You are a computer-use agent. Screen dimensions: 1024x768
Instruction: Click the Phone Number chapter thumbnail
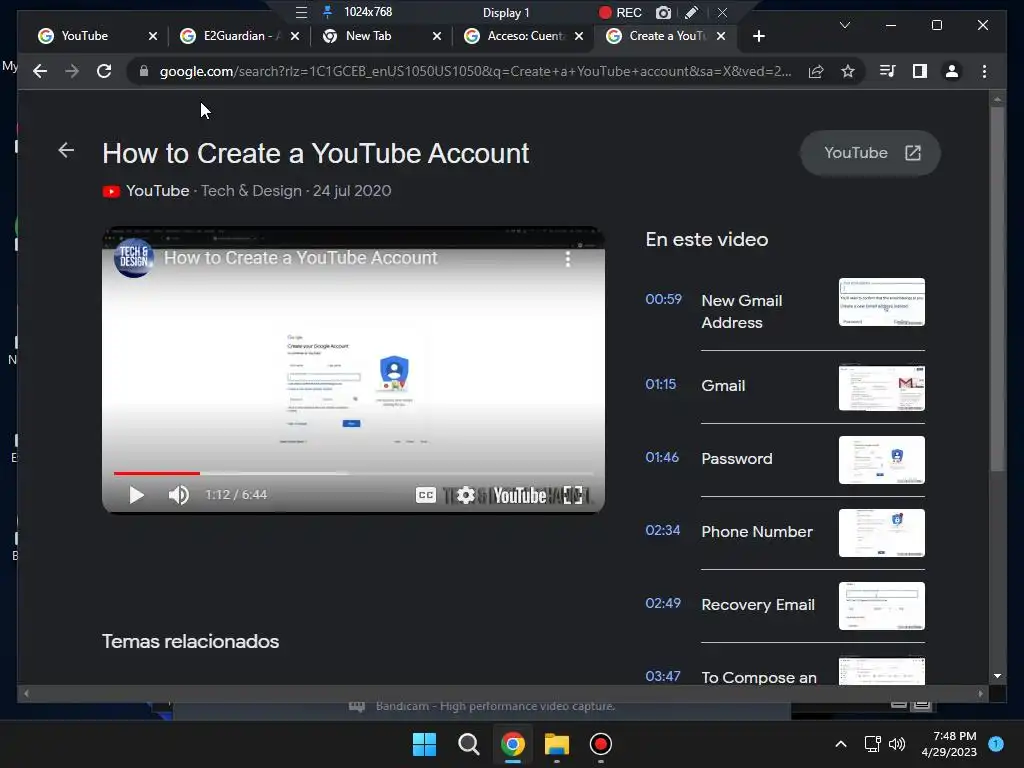click(x=882, y=533)
